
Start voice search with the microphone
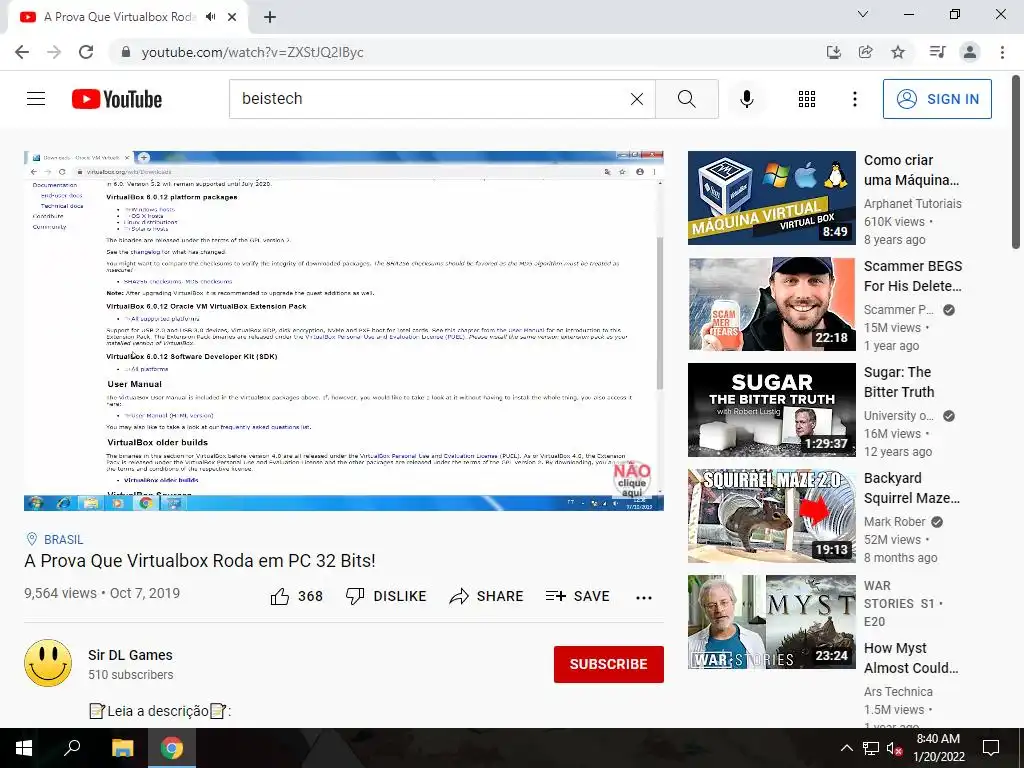click(746, 99)
